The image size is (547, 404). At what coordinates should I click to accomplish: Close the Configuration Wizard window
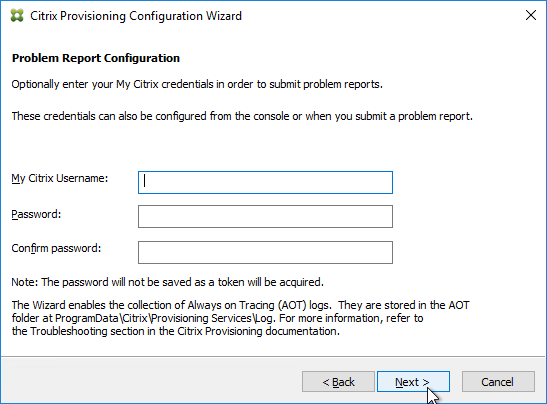(531, 15)
